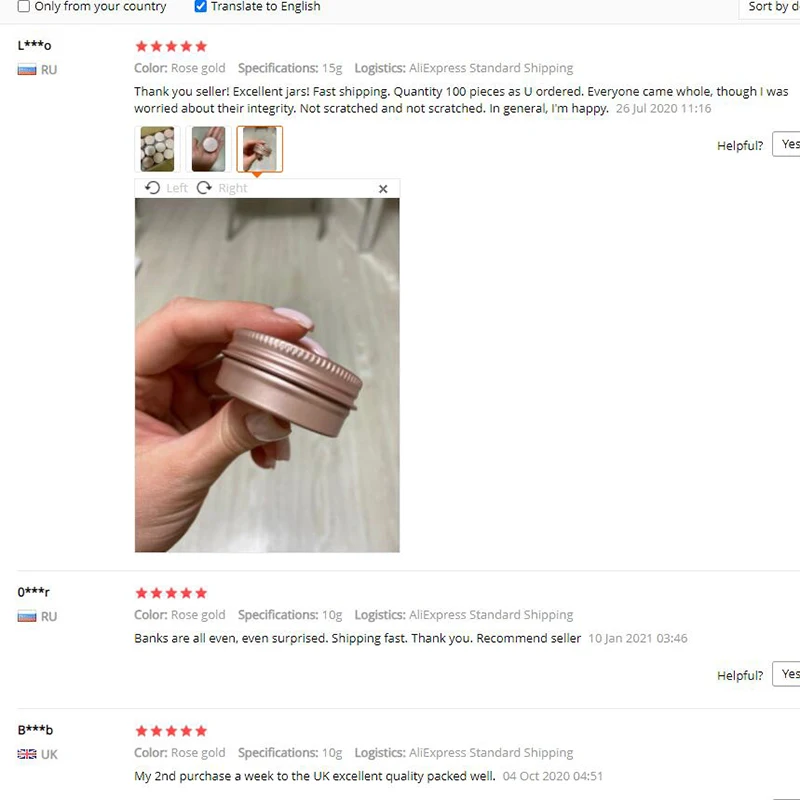Enable Only from your country filter
The height and width of the screenshot is (800, 800).
click(x=23, y=6)
